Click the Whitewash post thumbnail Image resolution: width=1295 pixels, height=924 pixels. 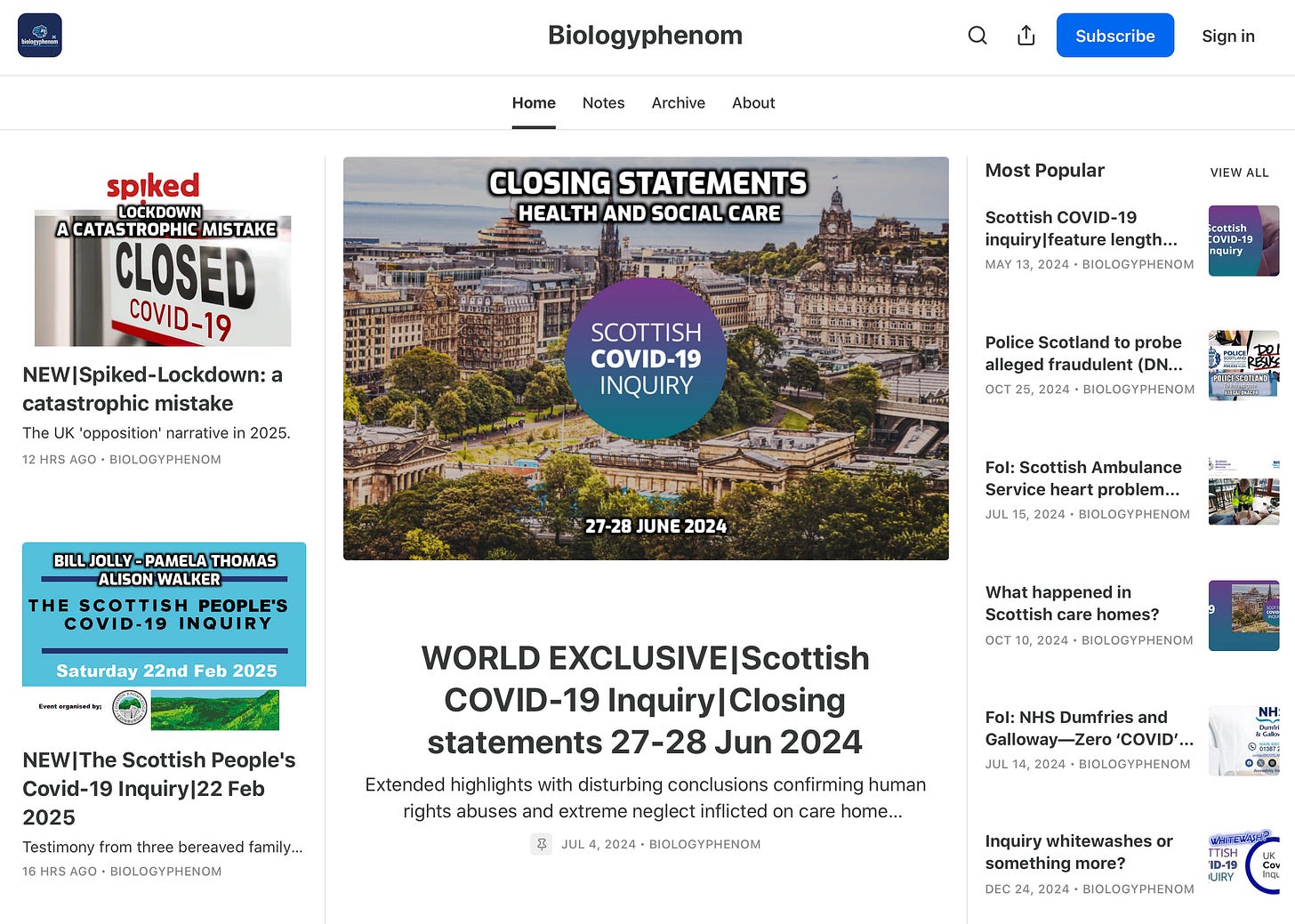1244,863
